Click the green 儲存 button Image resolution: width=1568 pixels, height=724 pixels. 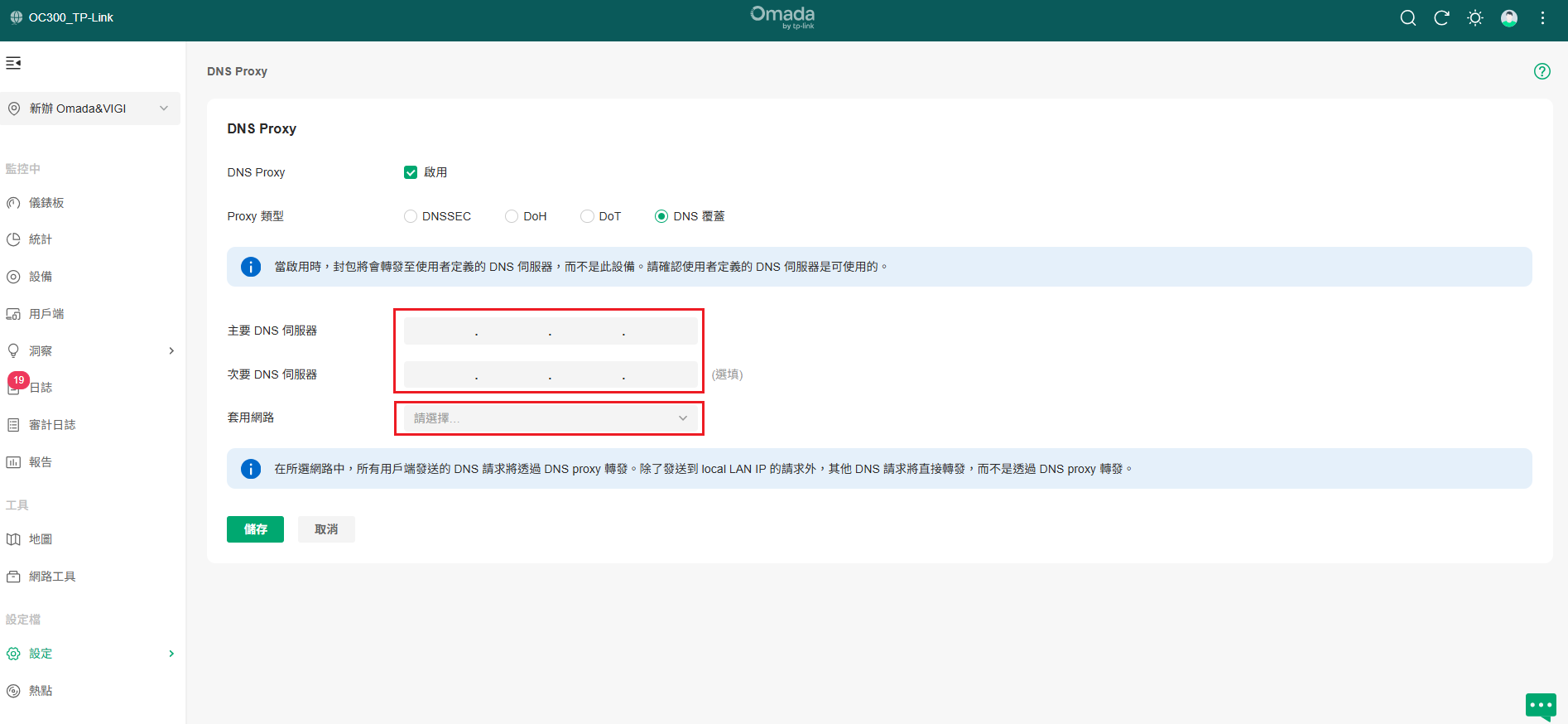tap(255, 529)
